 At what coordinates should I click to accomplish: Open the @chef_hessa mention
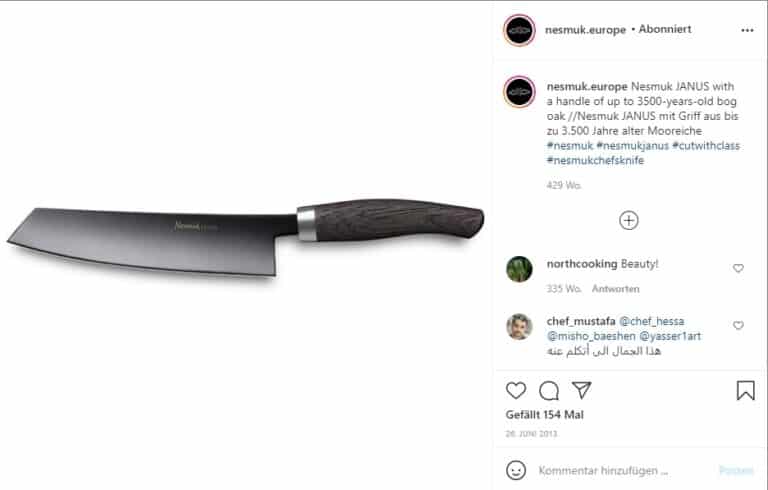click(651, 321)
